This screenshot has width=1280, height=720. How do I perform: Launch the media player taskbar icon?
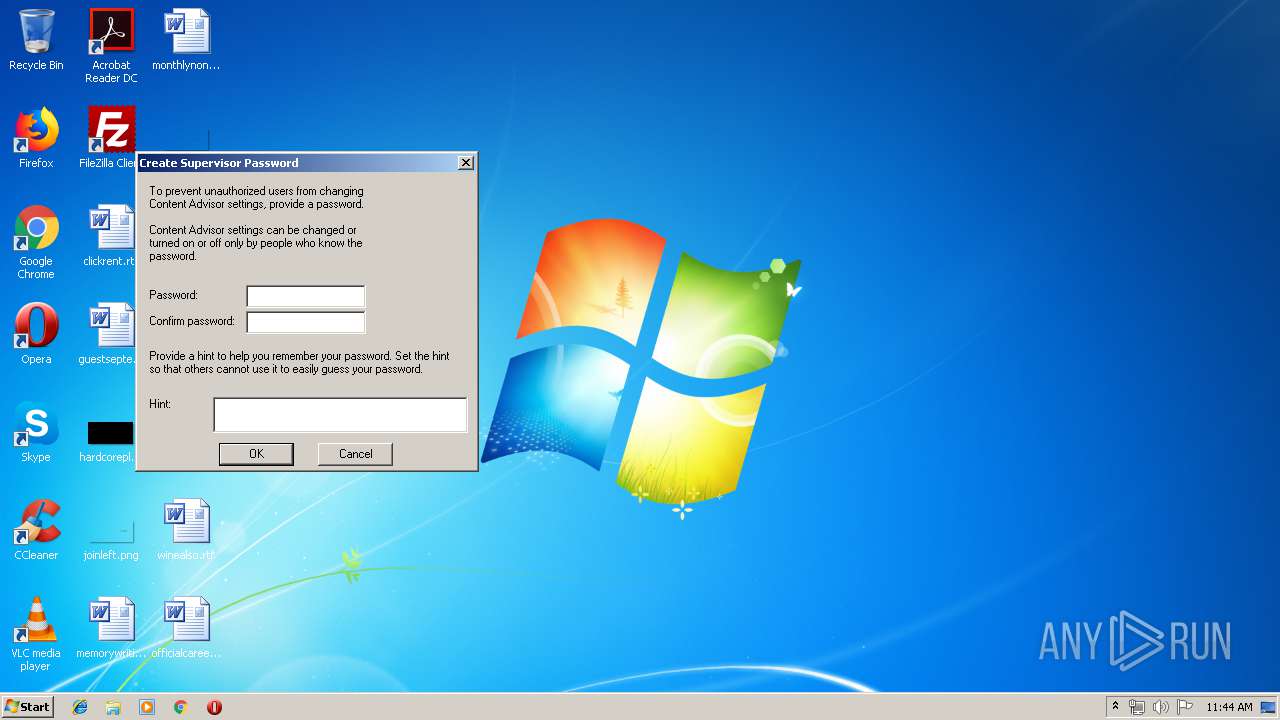coord(147,707)
